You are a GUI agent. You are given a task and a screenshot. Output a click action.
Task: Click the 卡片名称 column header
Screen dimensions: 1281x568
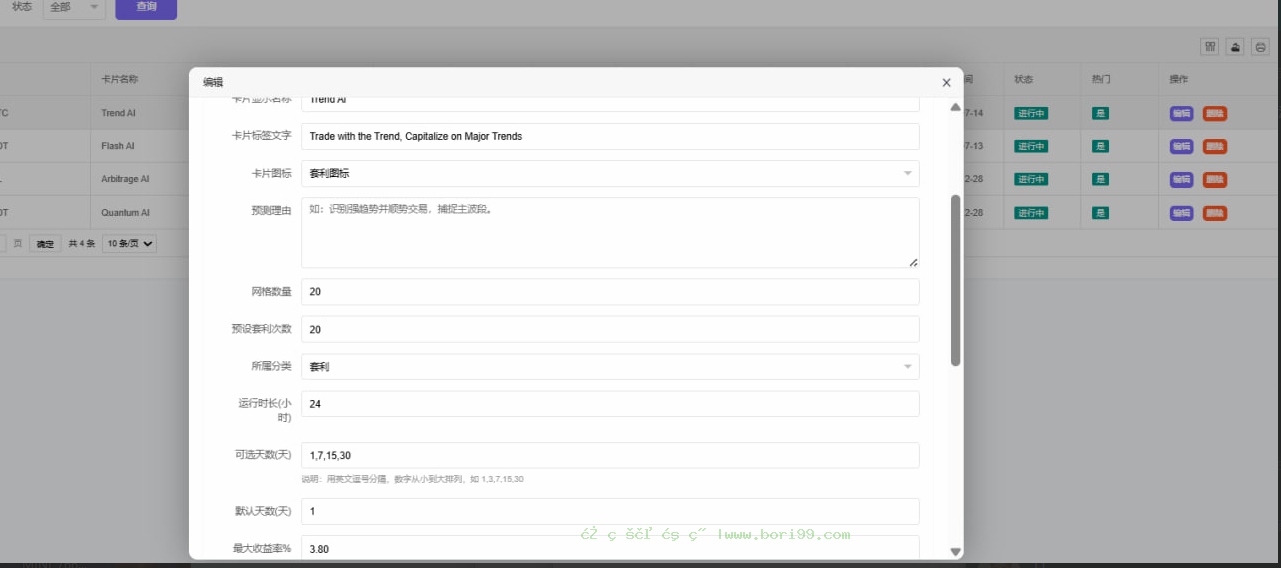click(x=119, y=79)
